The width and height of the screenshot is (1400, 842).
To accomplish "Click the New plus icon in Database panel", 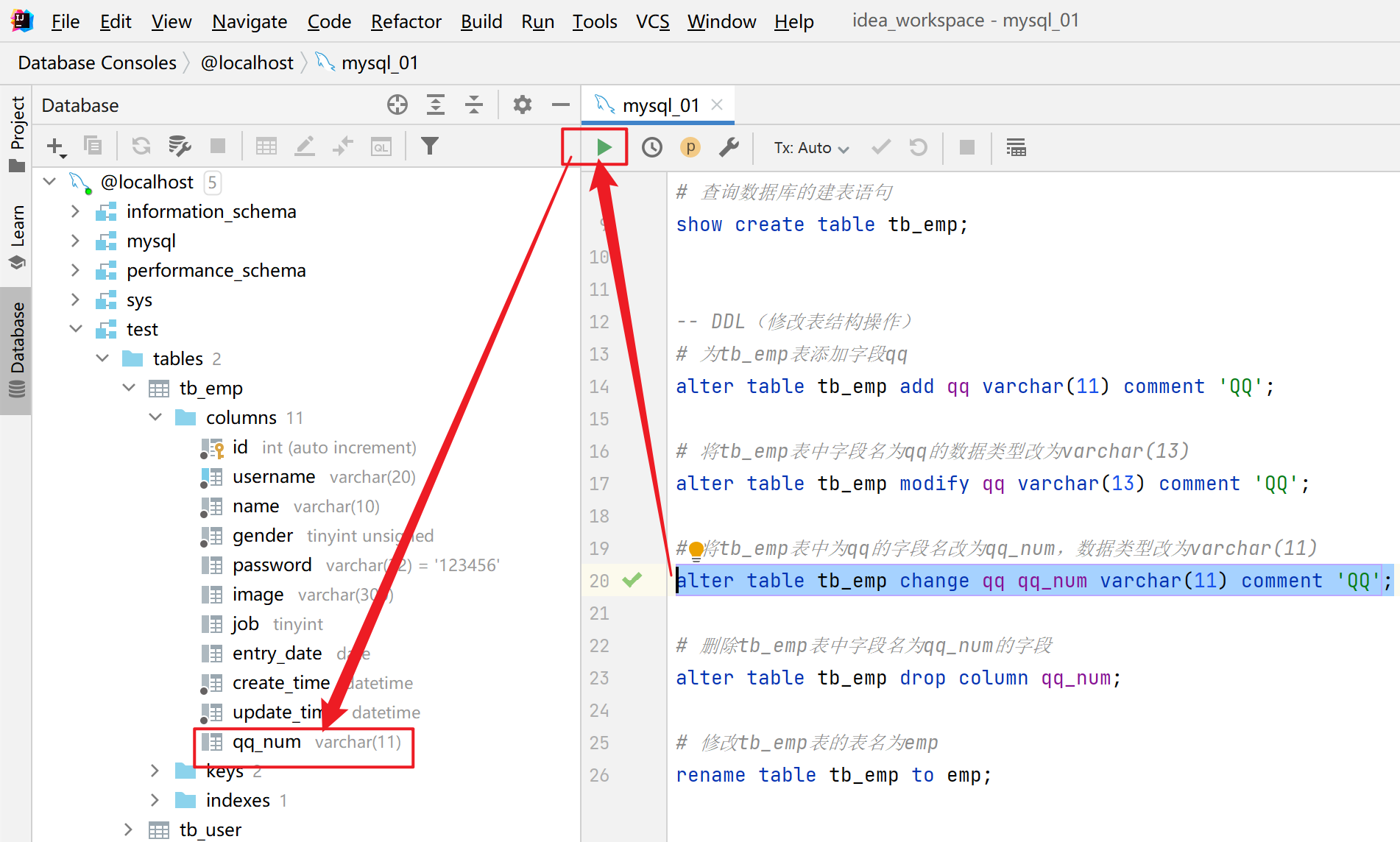I will (x=56, y=146).
